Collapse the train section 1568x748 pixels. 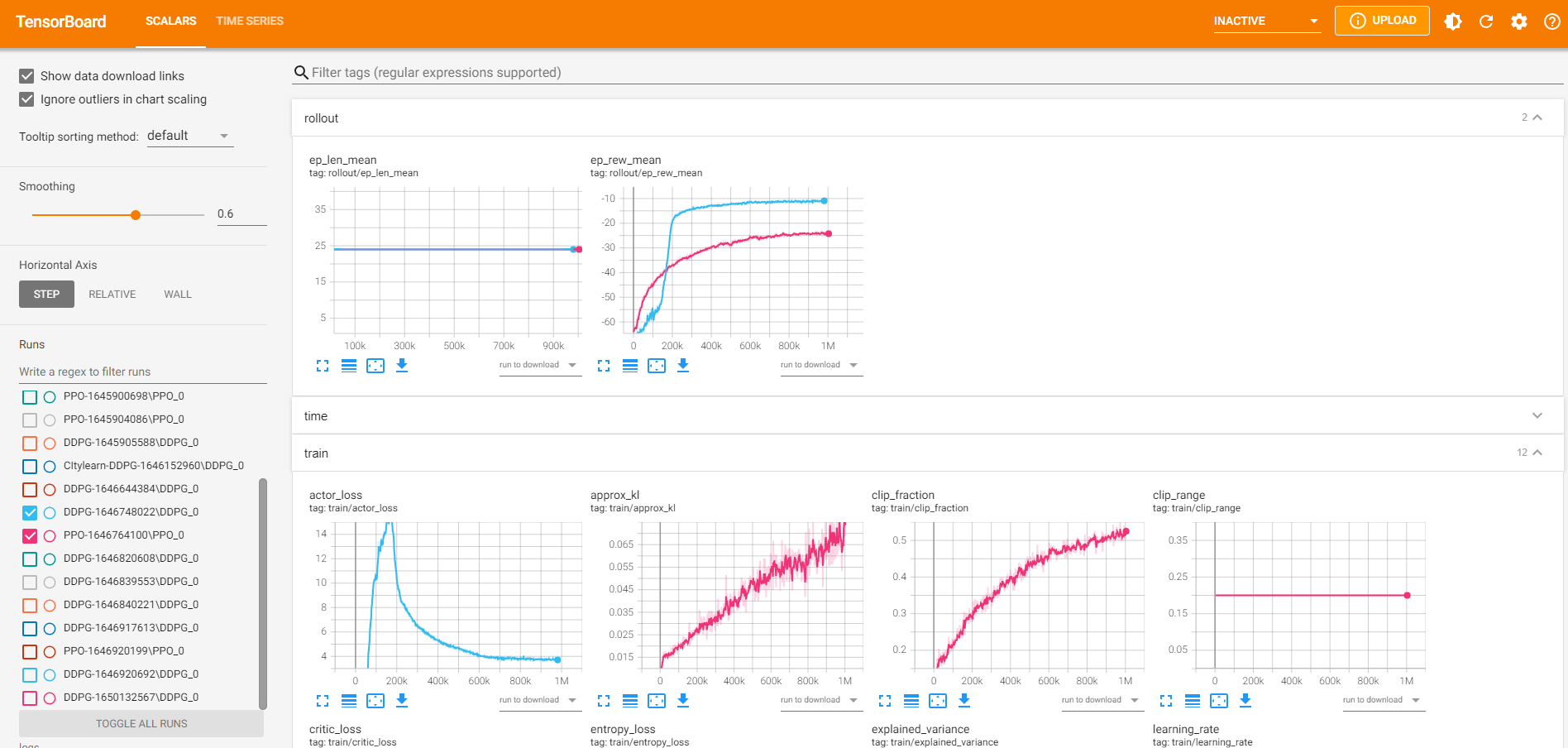pos(1537,453)
